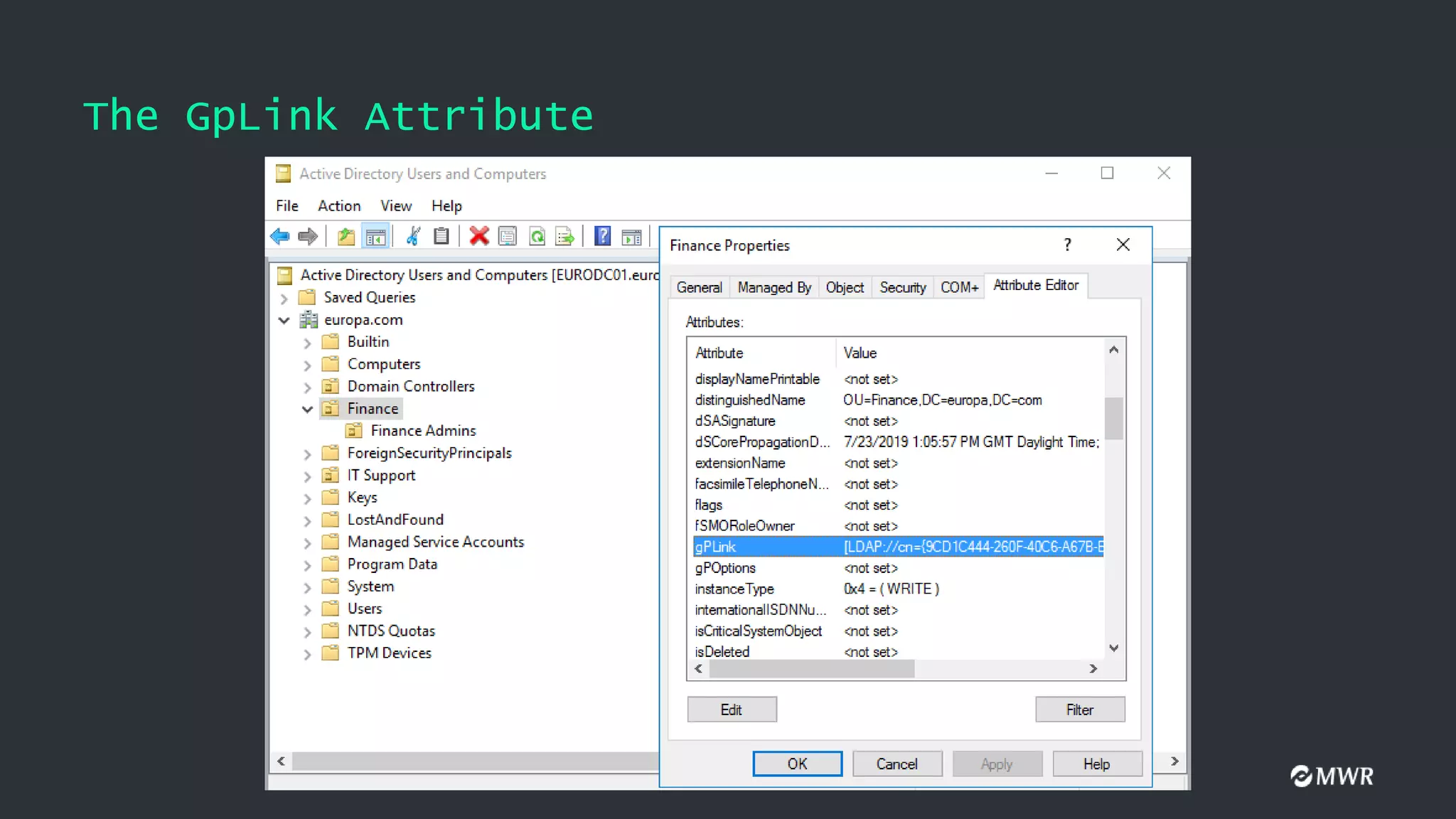Click the Edit button
This screenshot has width=1456, height=819.
pyautogui.click(x=732, y=710)
